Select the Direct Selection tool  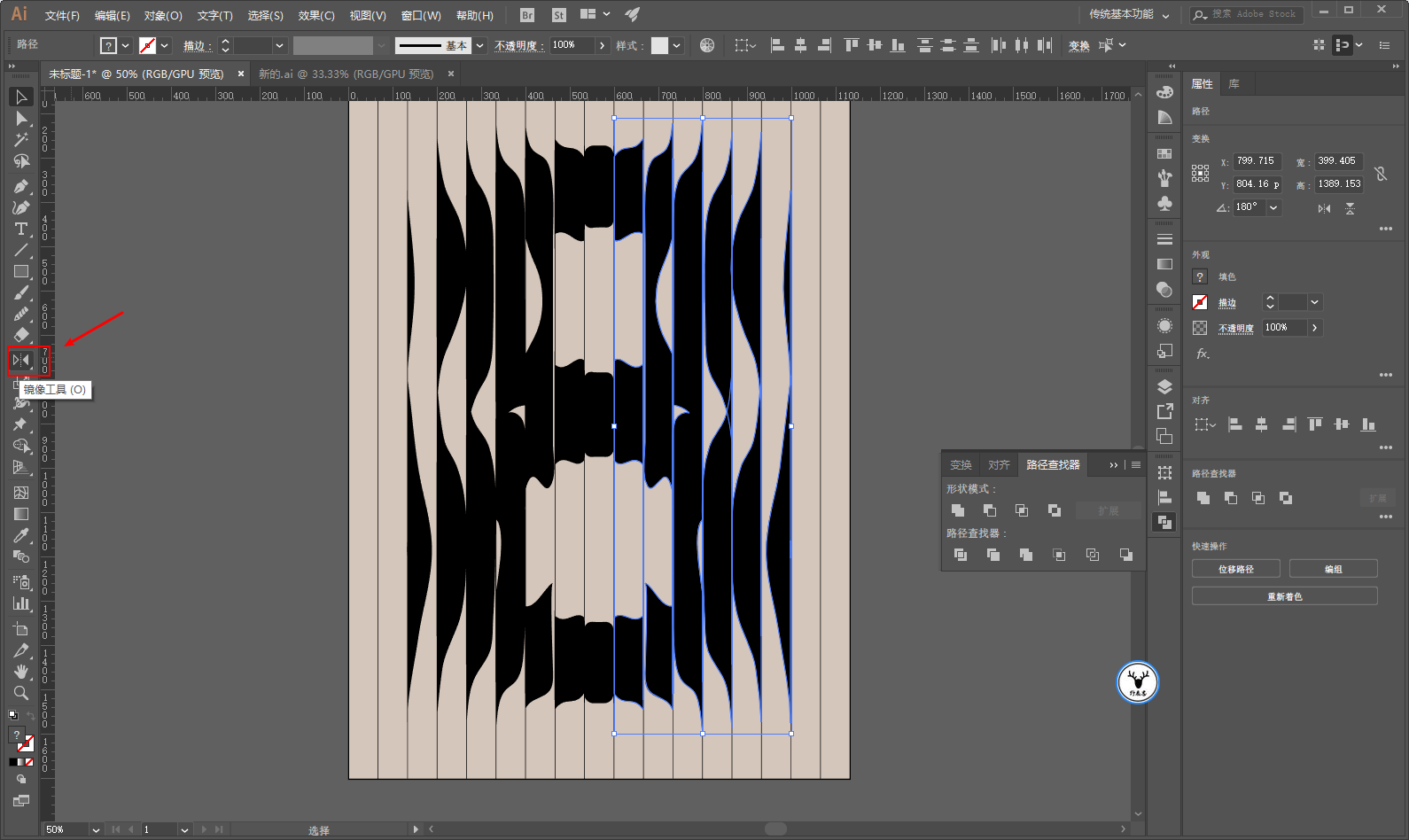[x=21, y=119]
